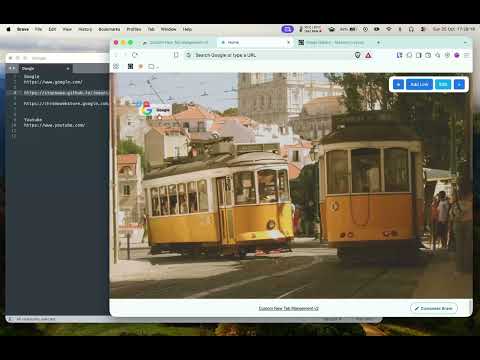Click the leftmost blue icon button before Add Link
The width and height of the screenshot is (480, 360).
398,84
